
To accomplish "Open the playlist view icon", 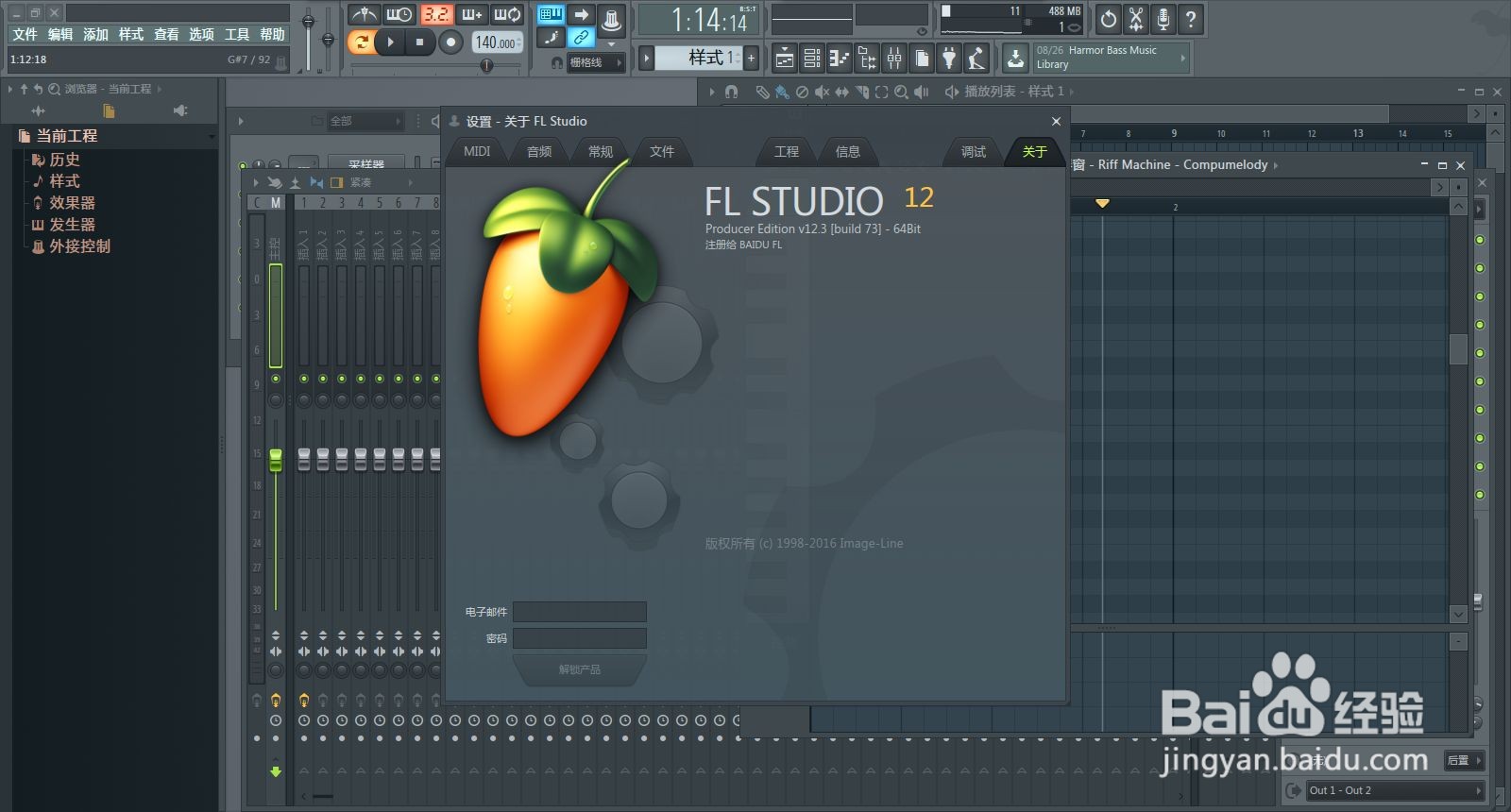I will point(785,59).
